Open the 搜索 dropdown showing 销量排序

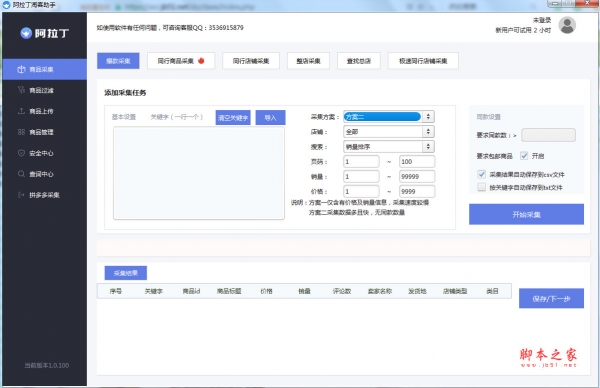coord(389,147)
